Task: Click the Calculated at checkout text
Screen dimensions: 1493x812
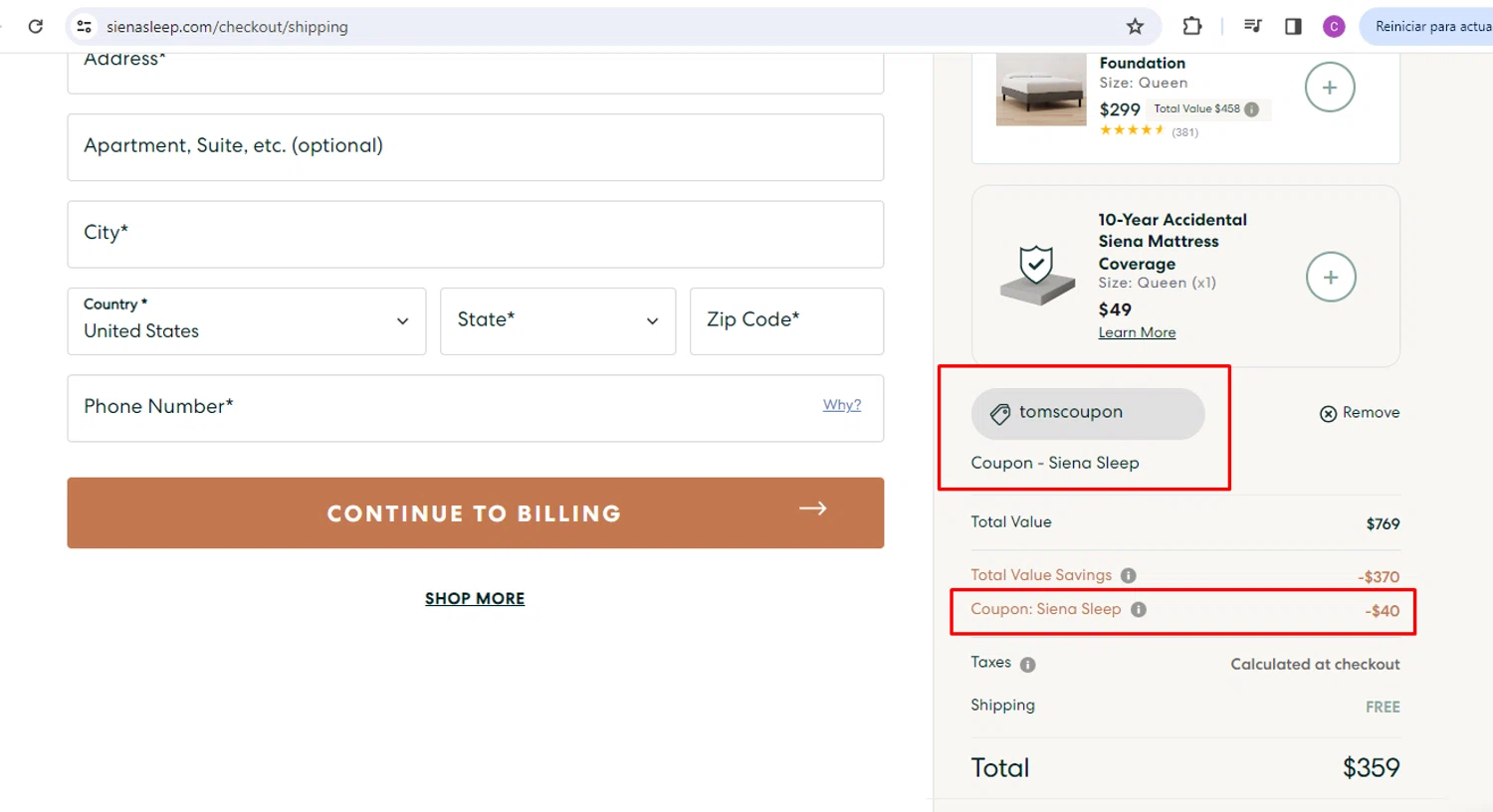Action: pos(1315,664)
